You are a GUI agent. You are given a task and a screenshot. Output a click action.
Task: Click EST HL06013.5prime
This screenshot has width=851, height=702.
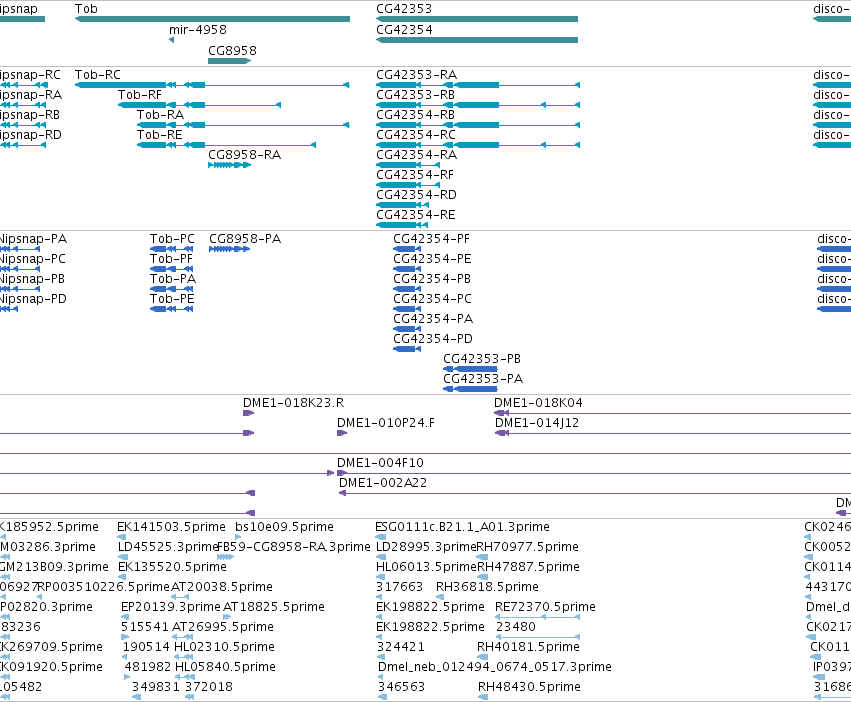point(426,567)
